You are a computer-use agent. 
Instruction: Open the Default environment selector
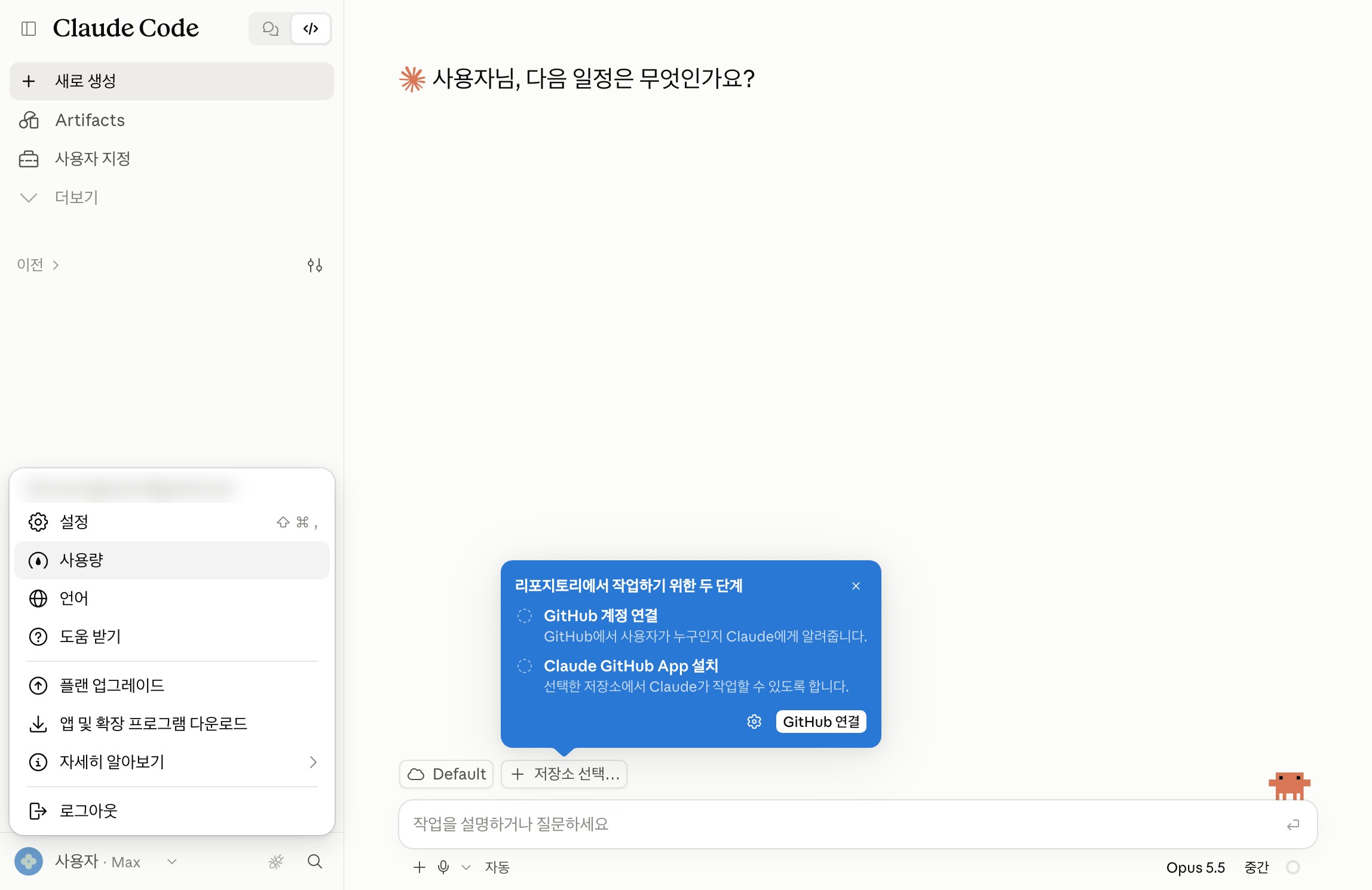coord(446,774)
